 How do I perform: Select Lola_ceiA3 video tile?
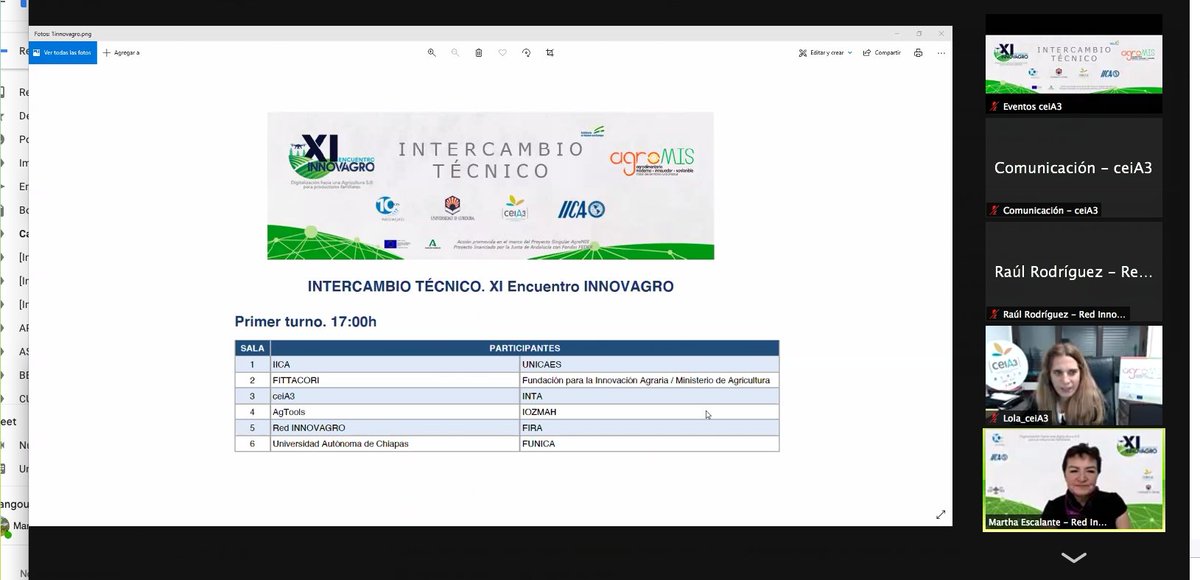[1074, 375]
